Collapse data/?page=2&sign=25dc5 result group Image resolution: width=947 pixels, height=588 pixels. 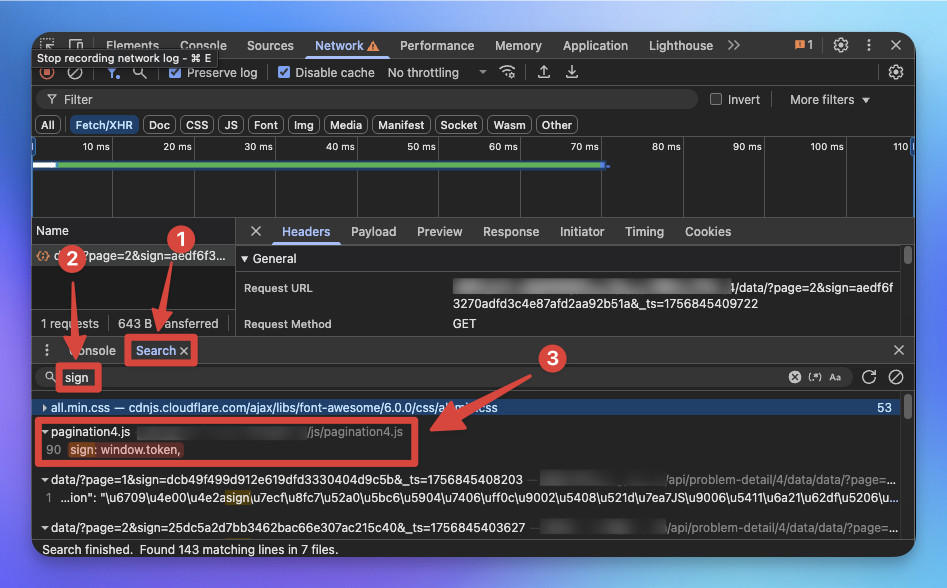click(45, 528)
